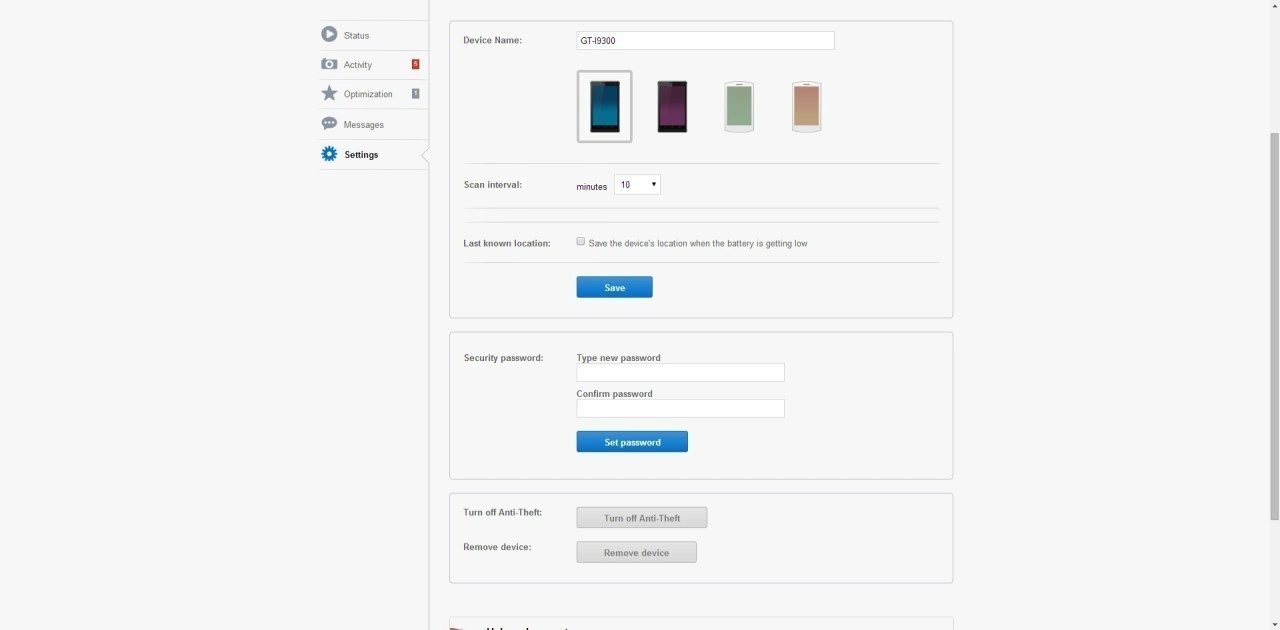
Task: Select the white phone with green screen
Action: click(739, 106)
